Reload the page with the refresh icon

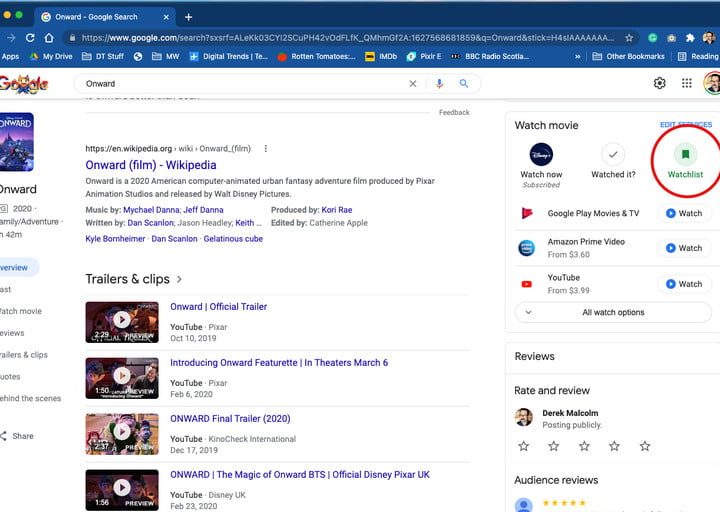30,38
